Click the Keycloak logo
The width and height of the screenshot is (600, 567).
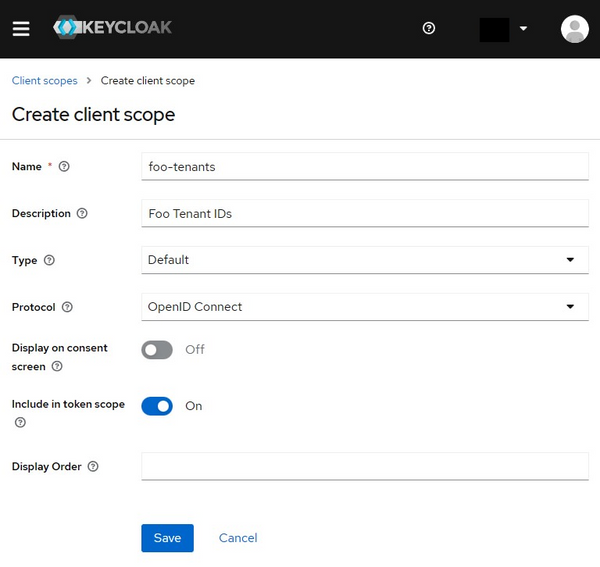coord(112,28)
